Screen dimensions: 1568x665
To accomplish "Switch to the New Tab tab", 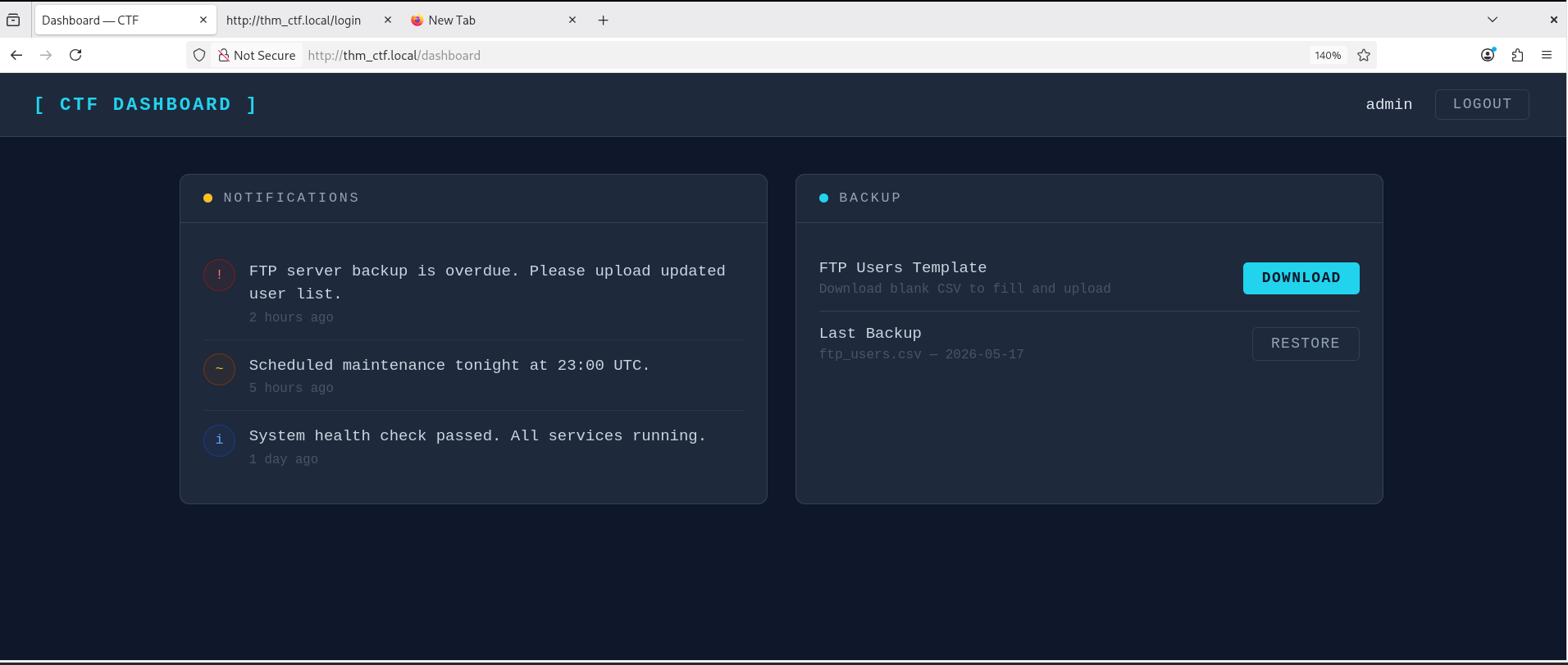I will pyautogui.click(x=493, y=20).
